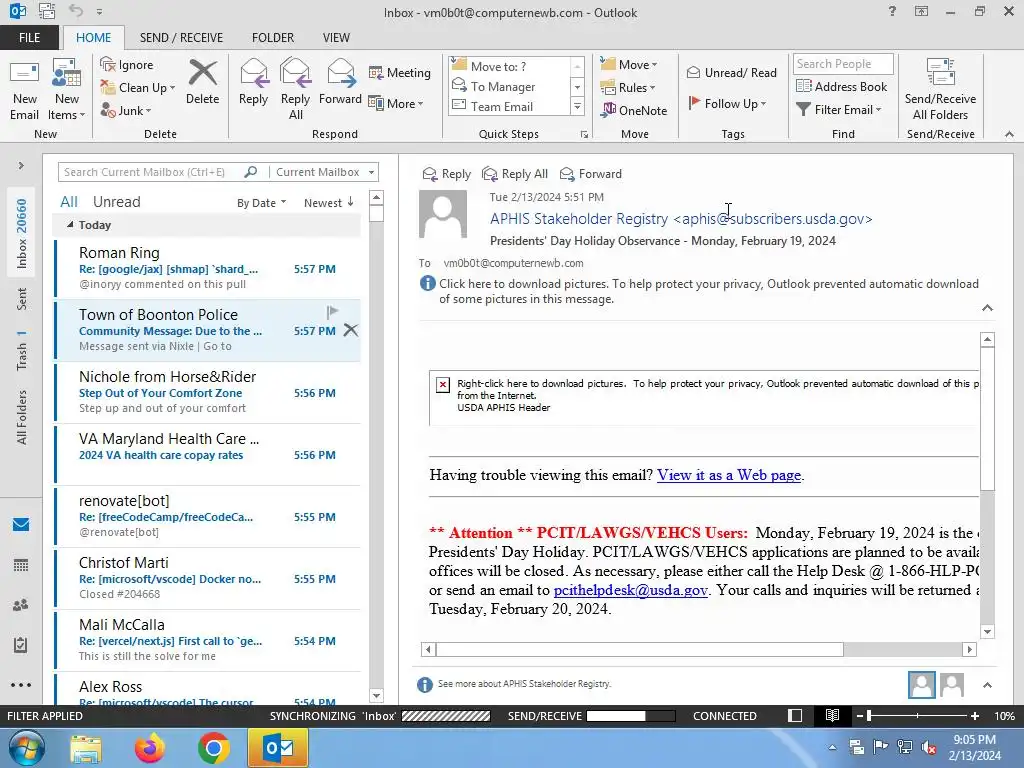Select the 'Team Email' quick step
Image resolution: width=1024 pixels, height=768 pixels.
509,106
